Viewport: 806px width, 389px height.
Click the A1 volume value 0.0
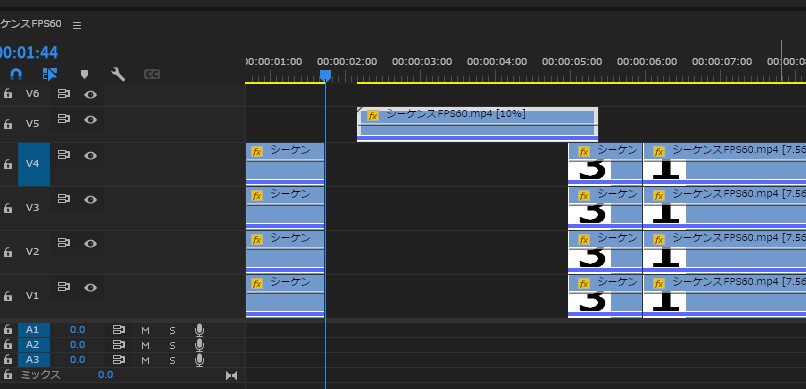78,330
